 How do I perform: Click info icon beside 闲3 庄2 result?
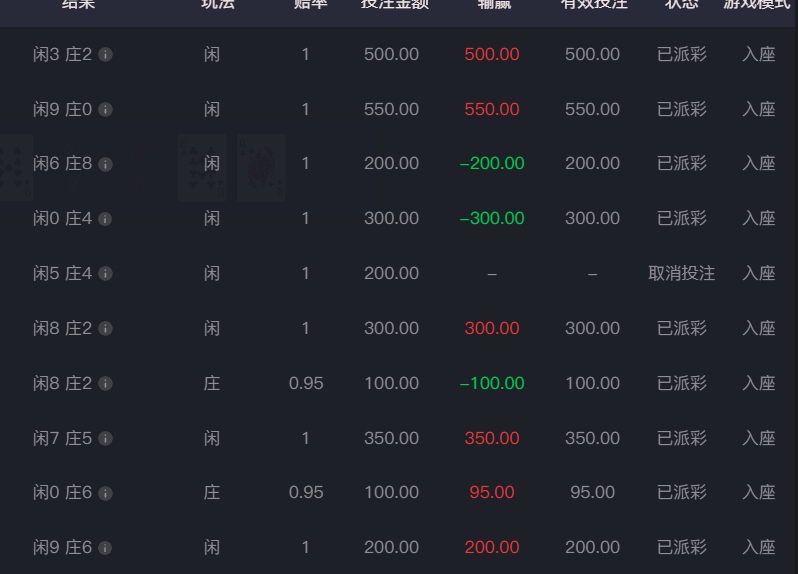tap(105, 54)
